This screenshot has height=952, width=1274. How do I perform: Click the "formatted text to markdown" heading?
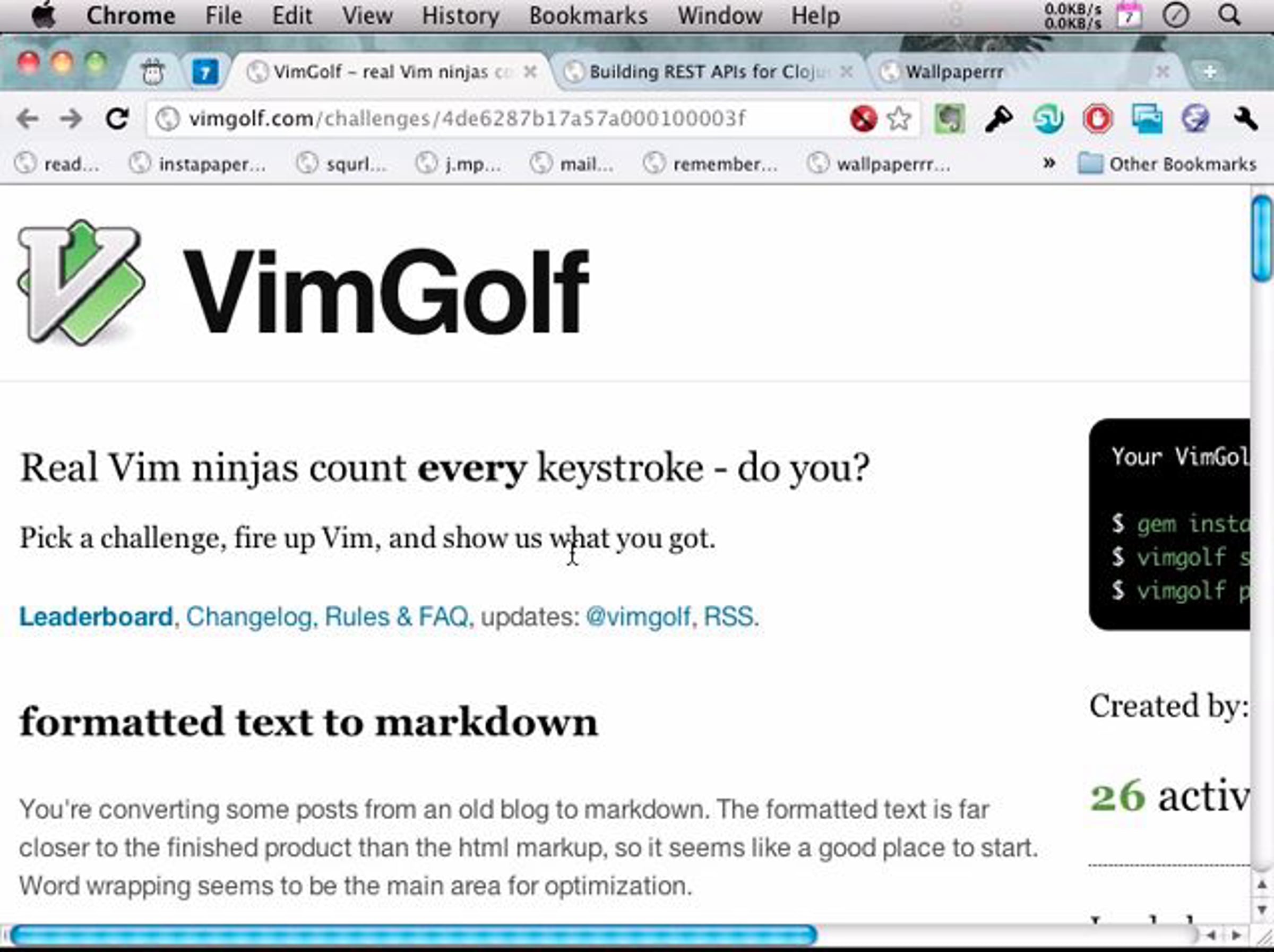(309, 722)
